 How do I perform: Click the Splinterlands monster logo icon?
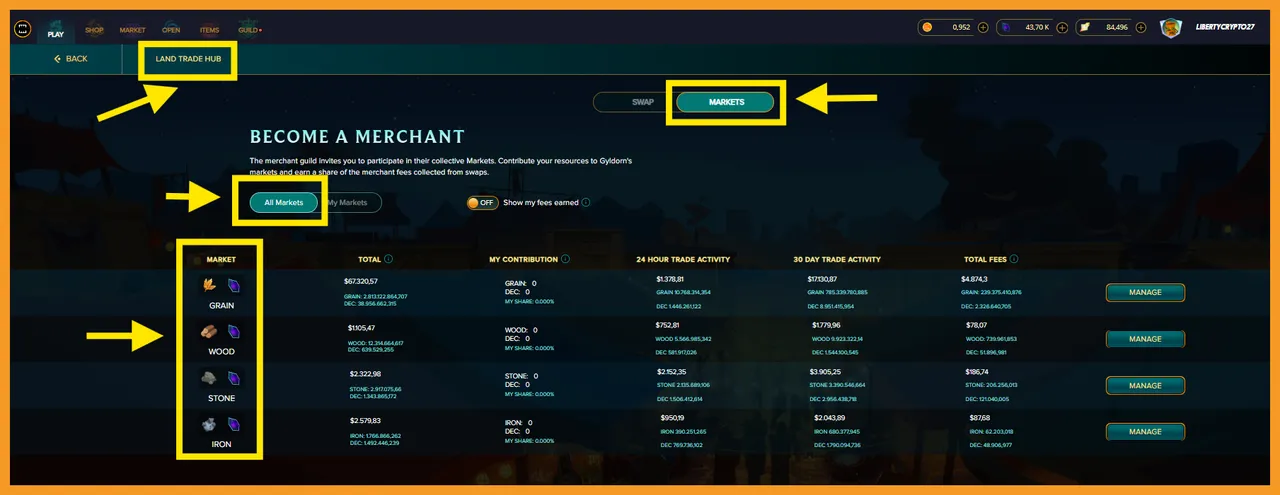click(x=23, y=29)
